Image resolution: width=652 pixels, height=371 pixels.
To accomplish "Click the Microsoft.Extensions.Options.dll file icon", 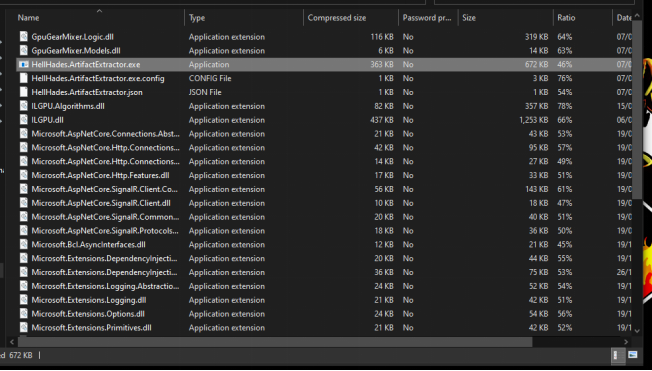I will click(x=24, y=314).
